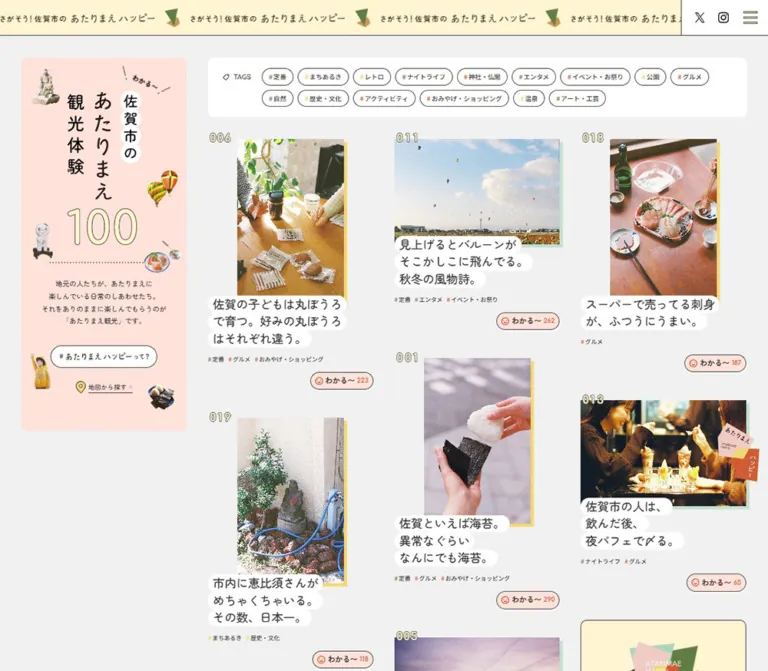Click title スーパーで売ってる刺身
This screenshot has height=671, width=768.
pos(650,313)
